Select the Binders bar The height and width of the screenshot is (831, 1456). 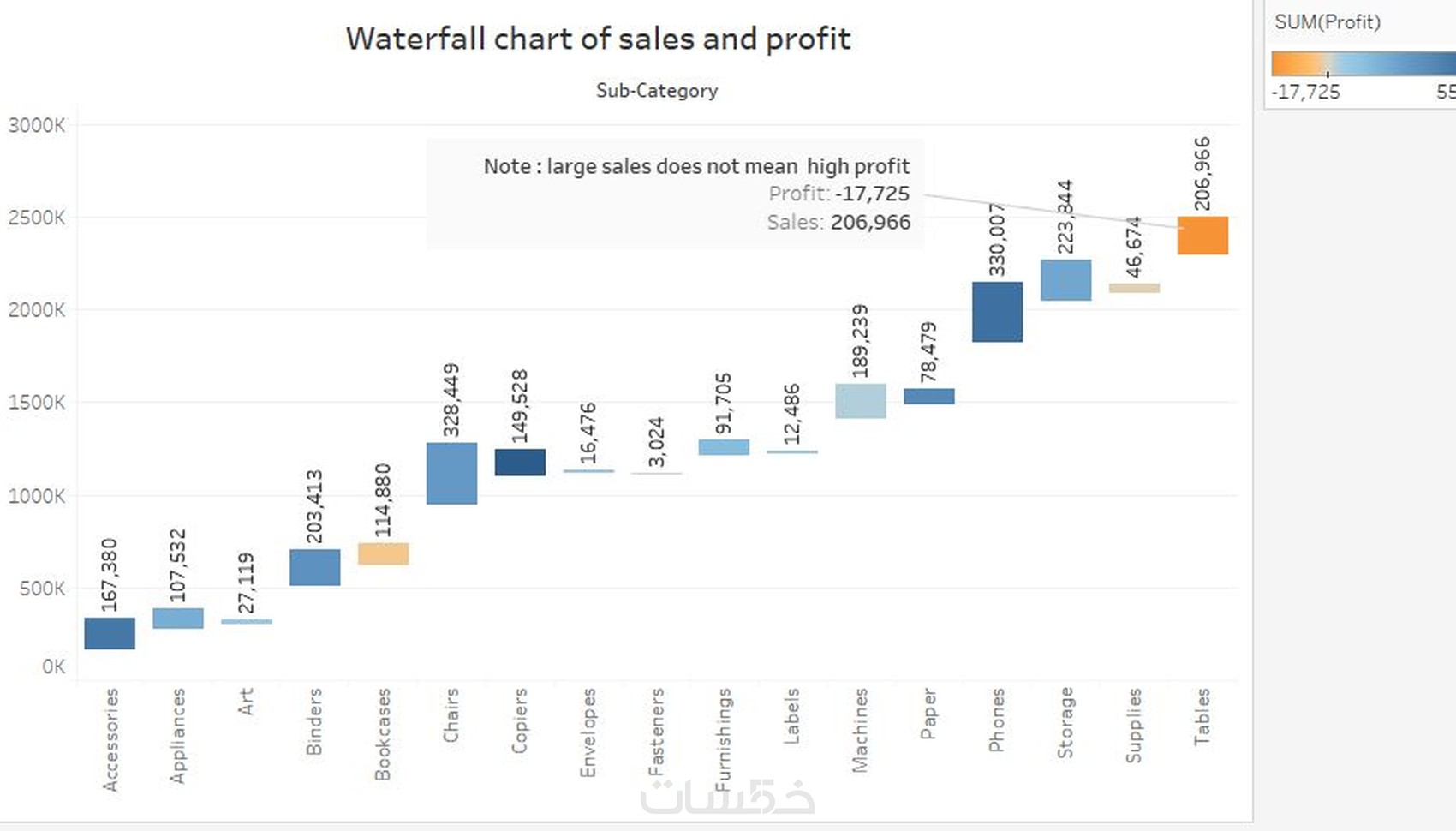click(314, 567)
